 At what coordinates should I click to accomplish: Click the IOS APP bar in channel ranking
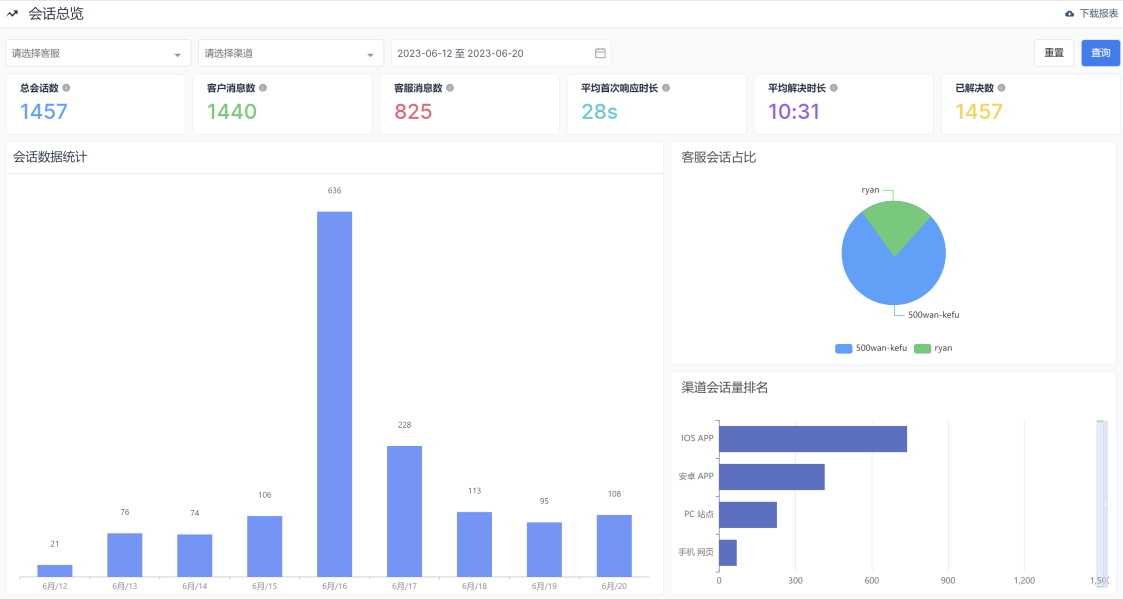[x=812, y=439]
